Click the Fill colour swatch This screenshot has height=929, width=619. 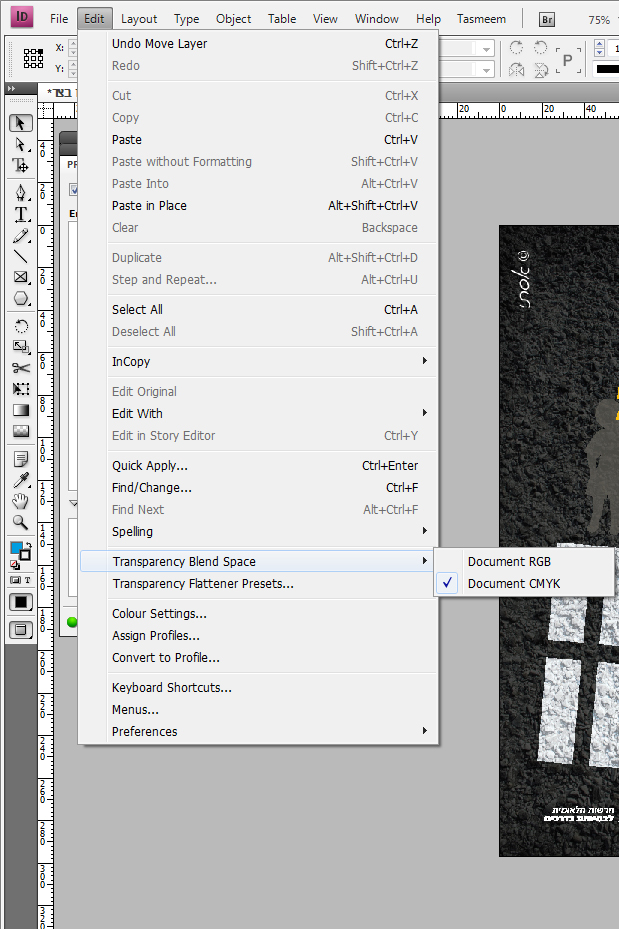[17, 548]
